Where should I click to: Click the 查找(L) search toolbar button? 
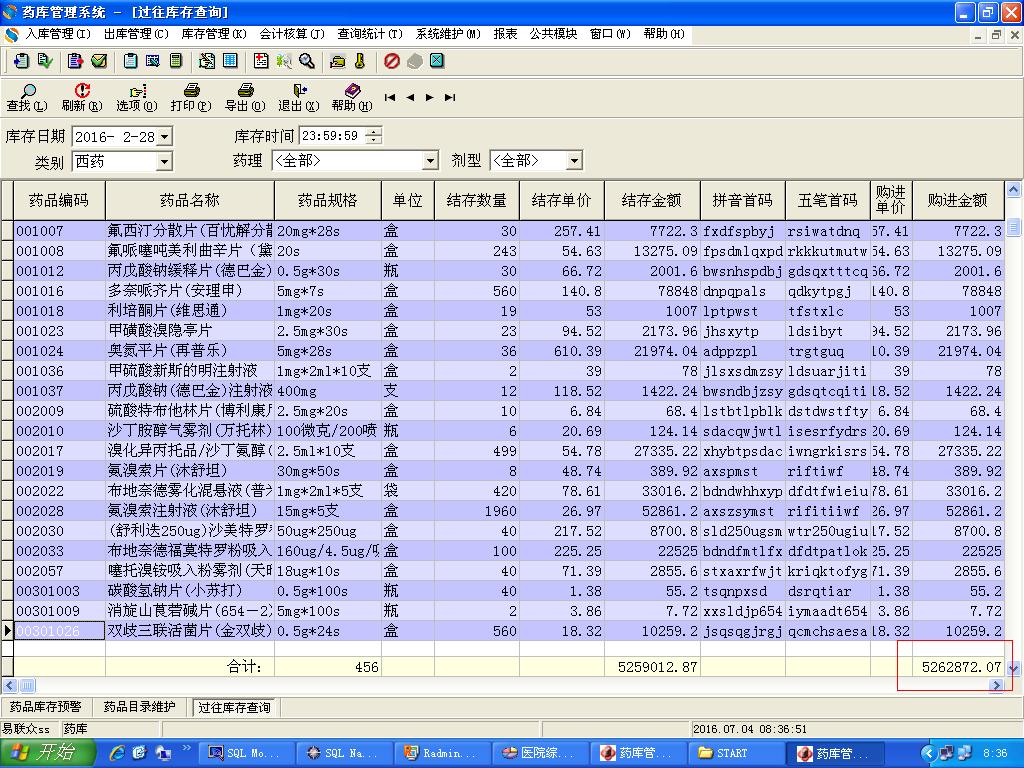(27, 97)
